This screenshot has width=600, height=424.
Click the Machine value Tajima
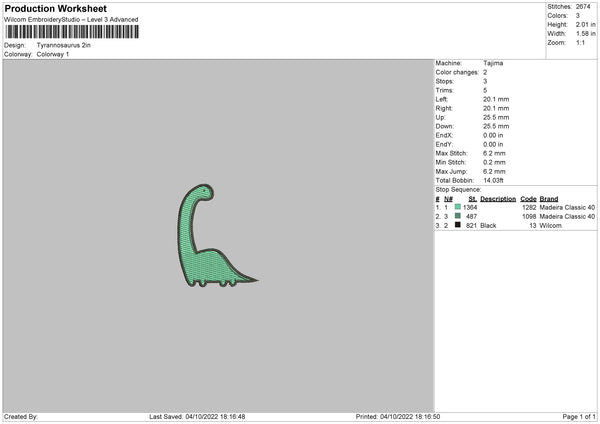493,63
